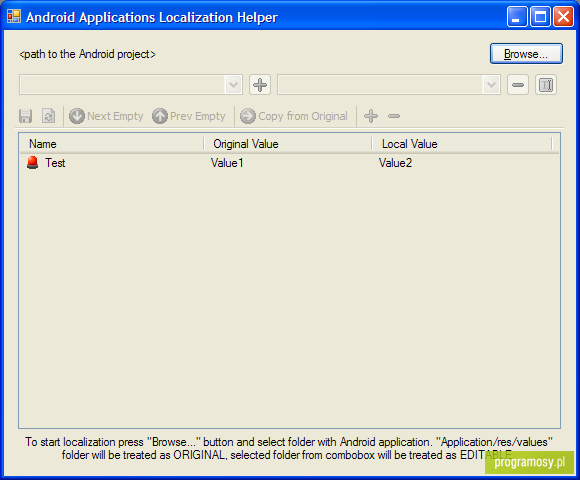Close the Localization Helper window

click(x=563, y=17)
